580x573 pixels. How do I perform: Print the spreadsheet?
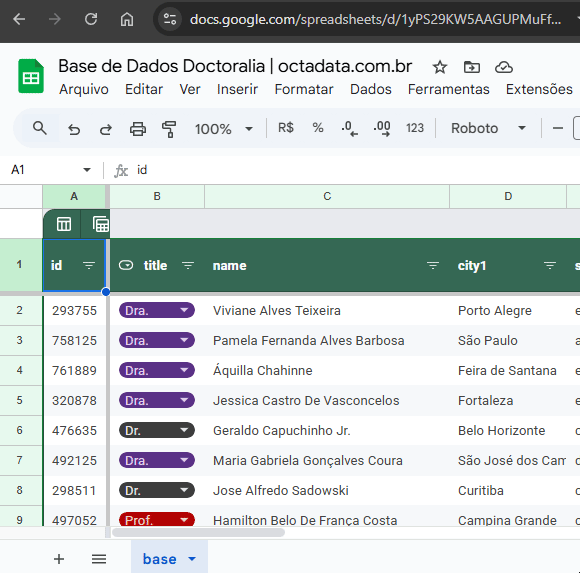138,129
